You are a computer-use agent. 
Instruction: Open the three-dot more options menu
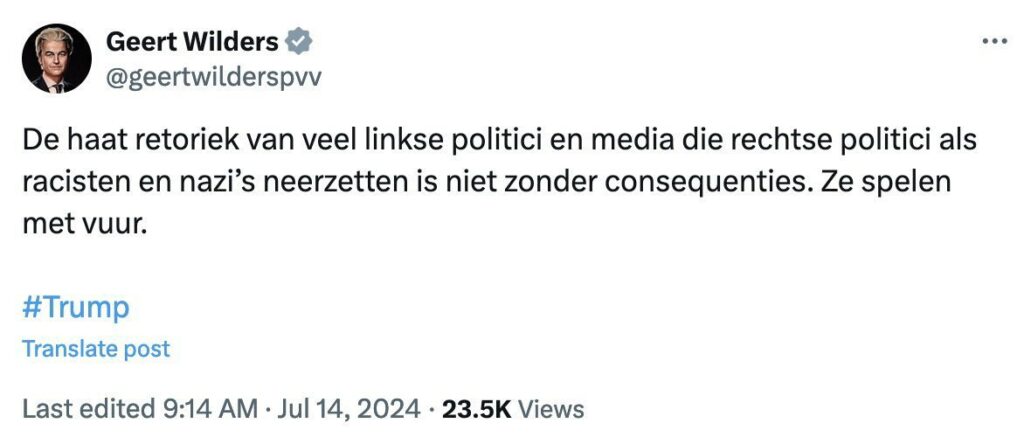993,42
